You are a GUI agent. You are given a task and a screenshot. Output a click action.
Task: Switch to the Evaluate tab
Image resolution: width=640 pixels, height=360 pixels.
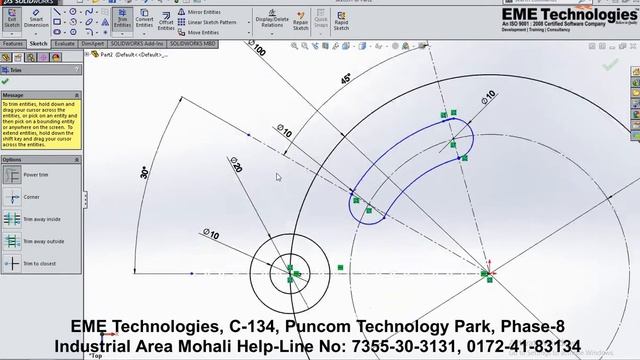coord(64,44)
